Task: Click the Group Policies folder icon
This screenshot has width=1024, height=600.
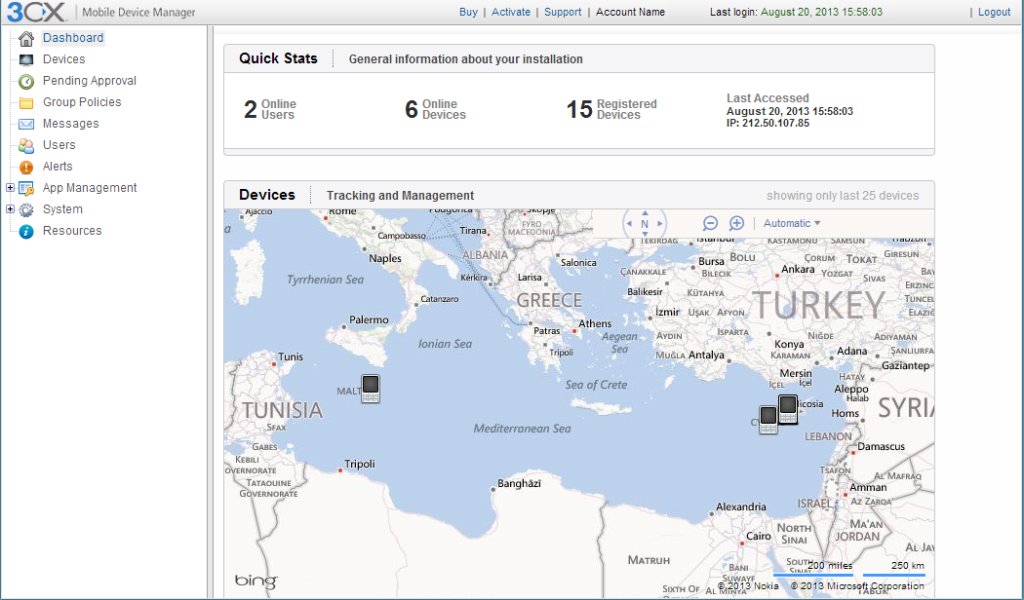Action: [26, 103]
